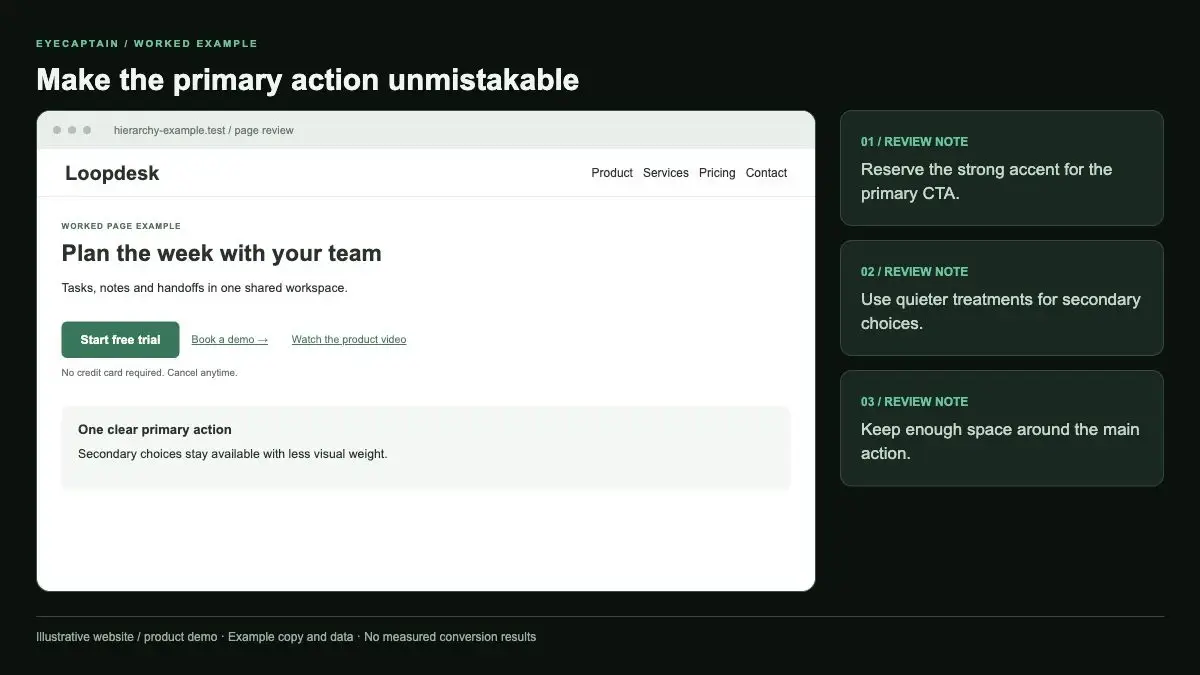This screenshot has height=675, width=1200.
Task: Click the 'WORKED PAGE EXAMPLE' label
Action: pos(121,226)
